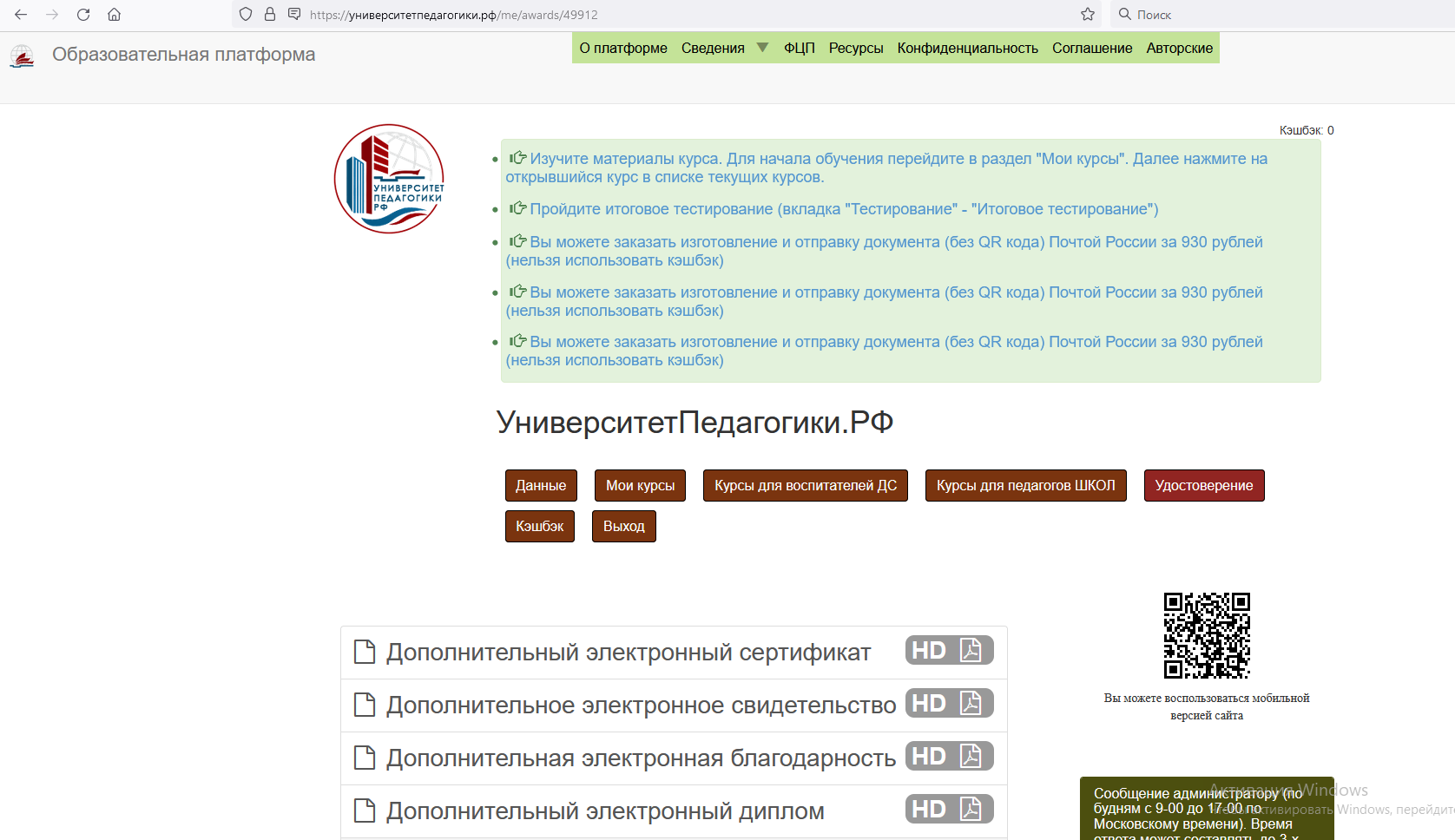This screenshot has height=840, width=1455.
Task: Click the shield tracking protection icon
Action: (x=246, y=14)
